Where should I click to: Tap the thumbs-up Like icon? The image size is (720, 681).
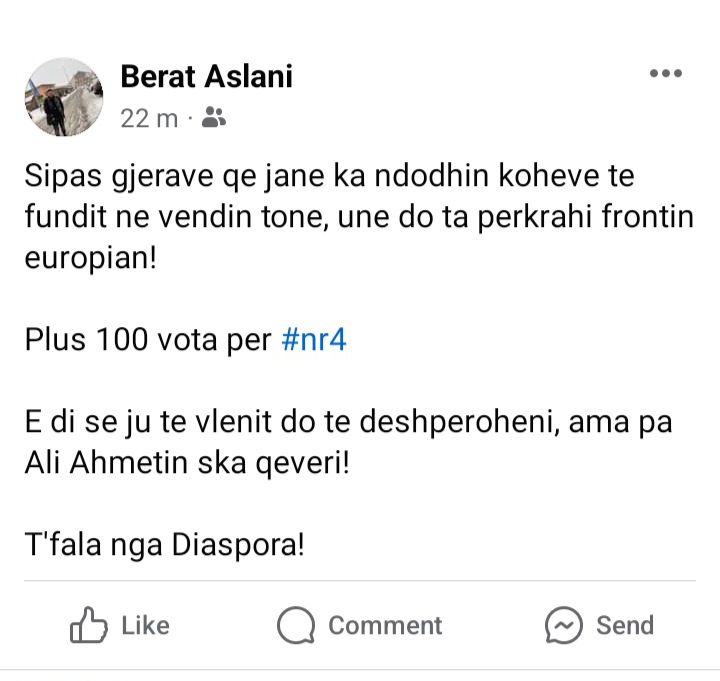[88, 626]
